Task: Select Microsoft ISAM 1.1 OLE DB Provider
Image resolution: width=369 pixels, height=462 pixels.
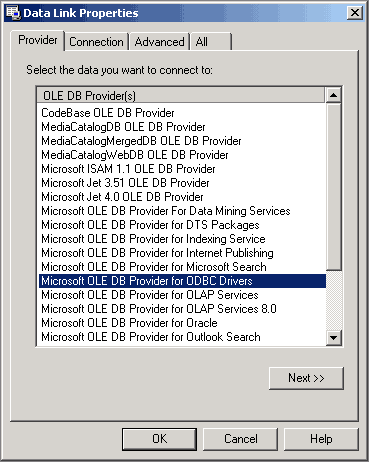Action: [182, 169]
